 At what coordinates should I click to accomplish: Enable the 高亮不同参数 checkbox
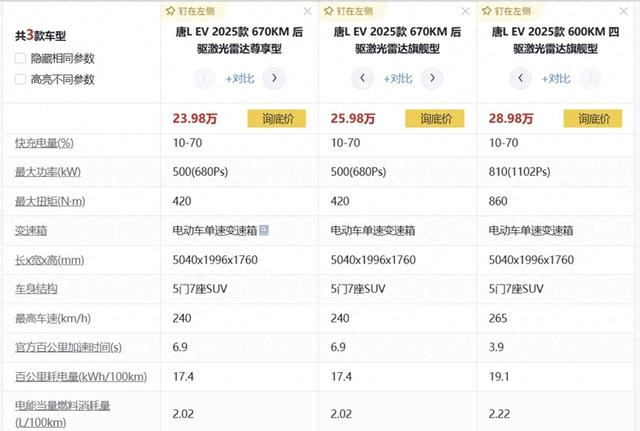click(x=20, y=79)
